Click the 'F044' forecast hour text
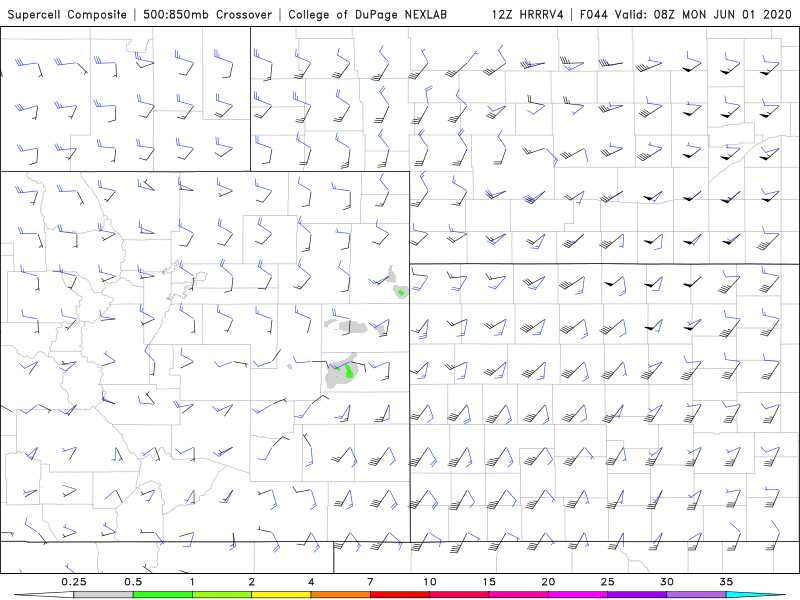The width and height of the screenshot is (800, 600). click(x=594, y=14)
